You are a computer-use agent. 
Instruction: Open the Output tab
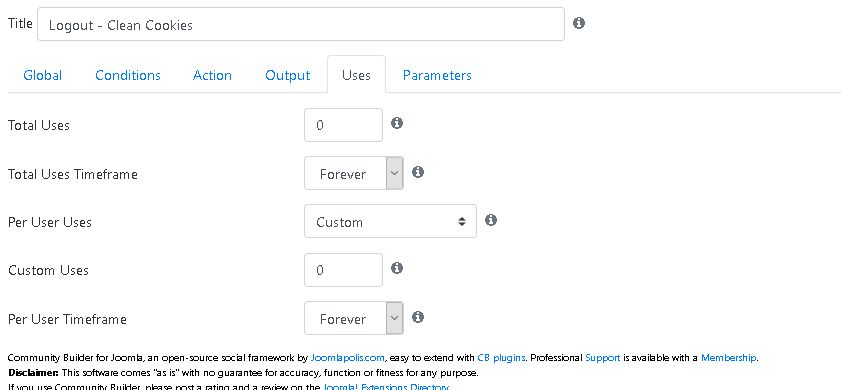click(287, 75)
